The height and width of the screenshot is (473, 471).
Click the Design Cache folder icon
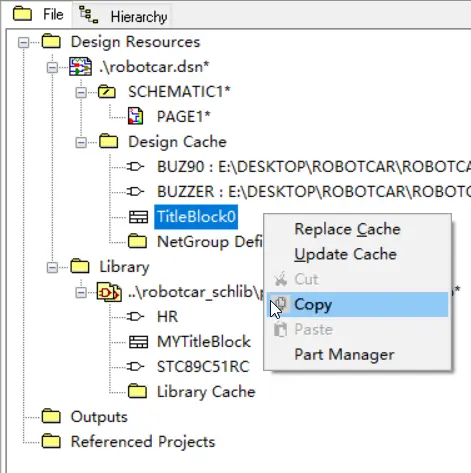tap(109, 141)
